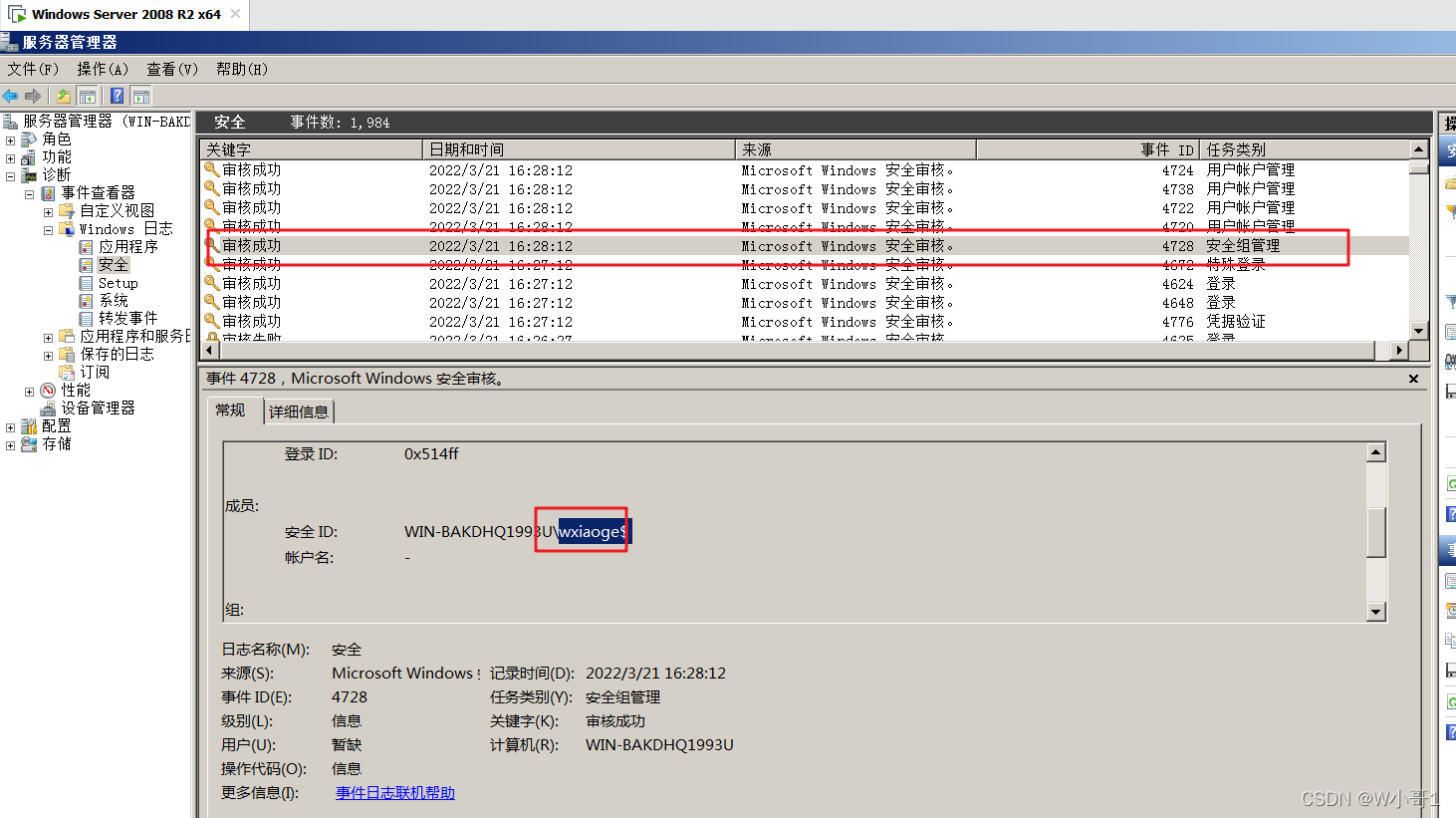This screenshot has height=818, width=1456.
Task: Expand the 自定义视图 tree node
Action: pos(48,212)
